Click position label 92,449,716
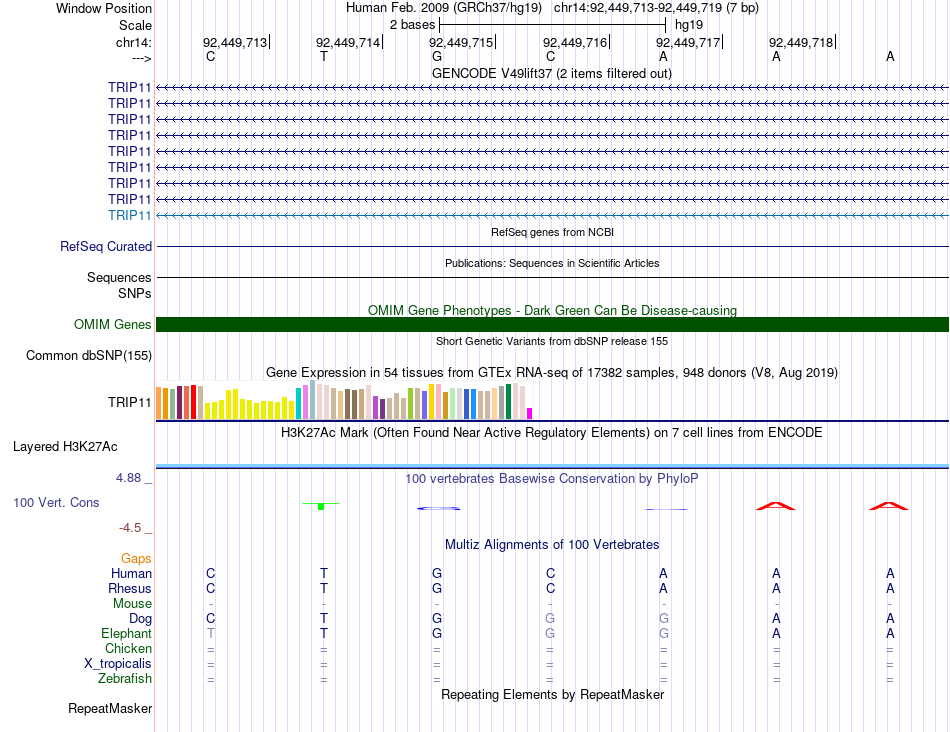The width and height of the screenshot is (950, 732). [x=575, y=42]
